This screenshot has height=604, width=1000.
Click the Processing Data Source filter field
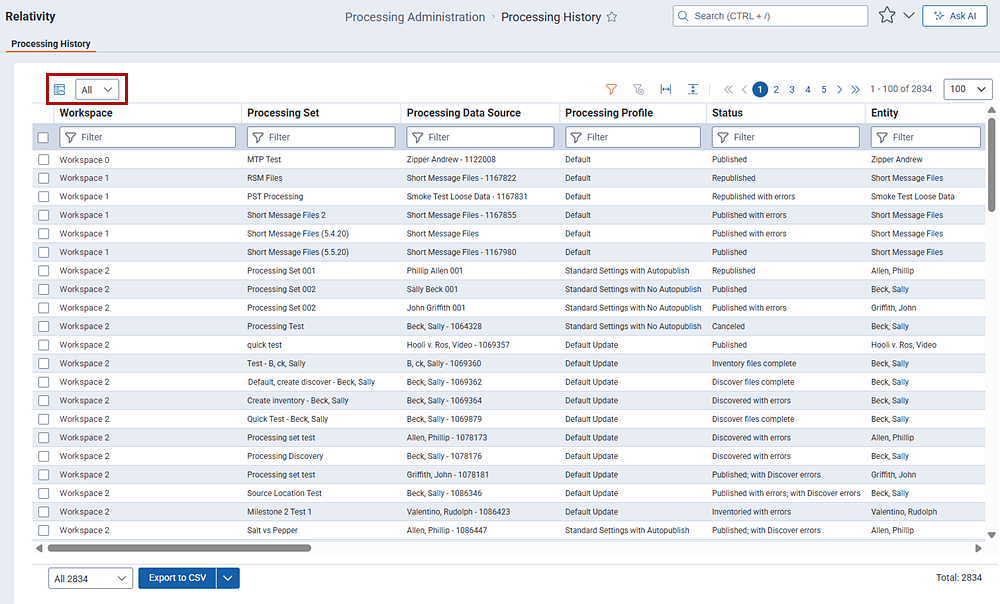[x=480, y=137]
